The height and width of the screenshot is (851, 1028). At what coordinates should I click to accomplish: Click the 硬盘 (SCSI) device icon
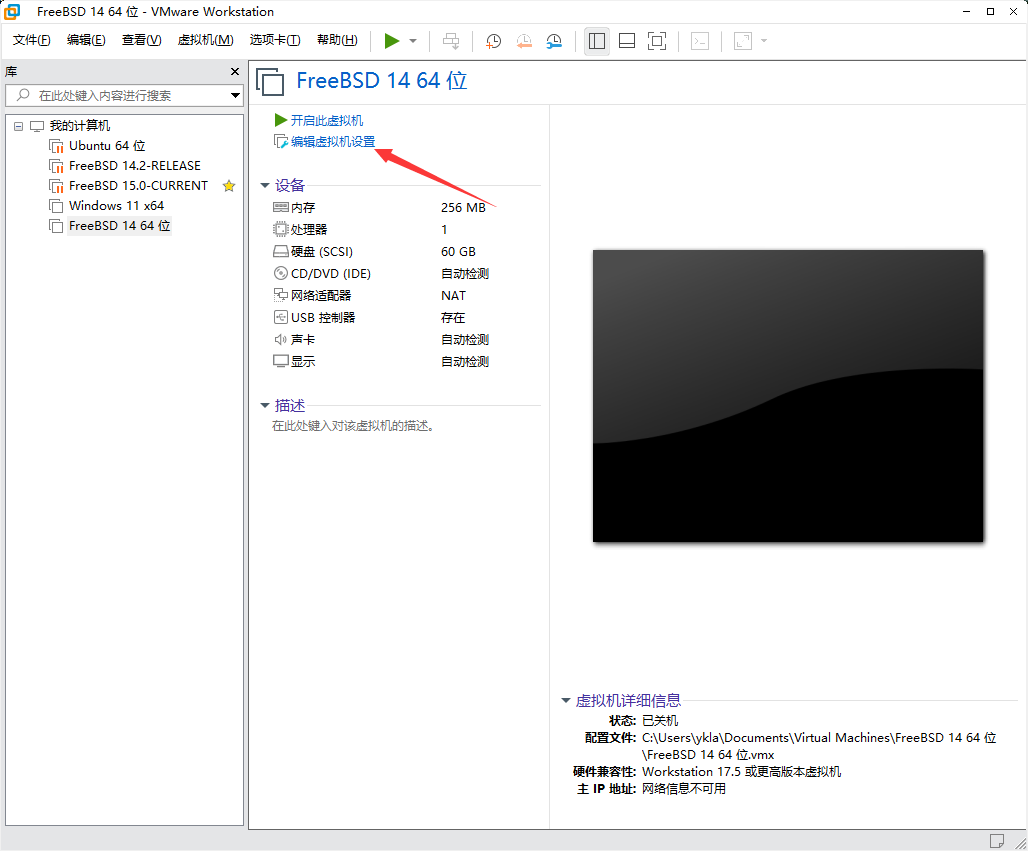[x=281, y=252]
